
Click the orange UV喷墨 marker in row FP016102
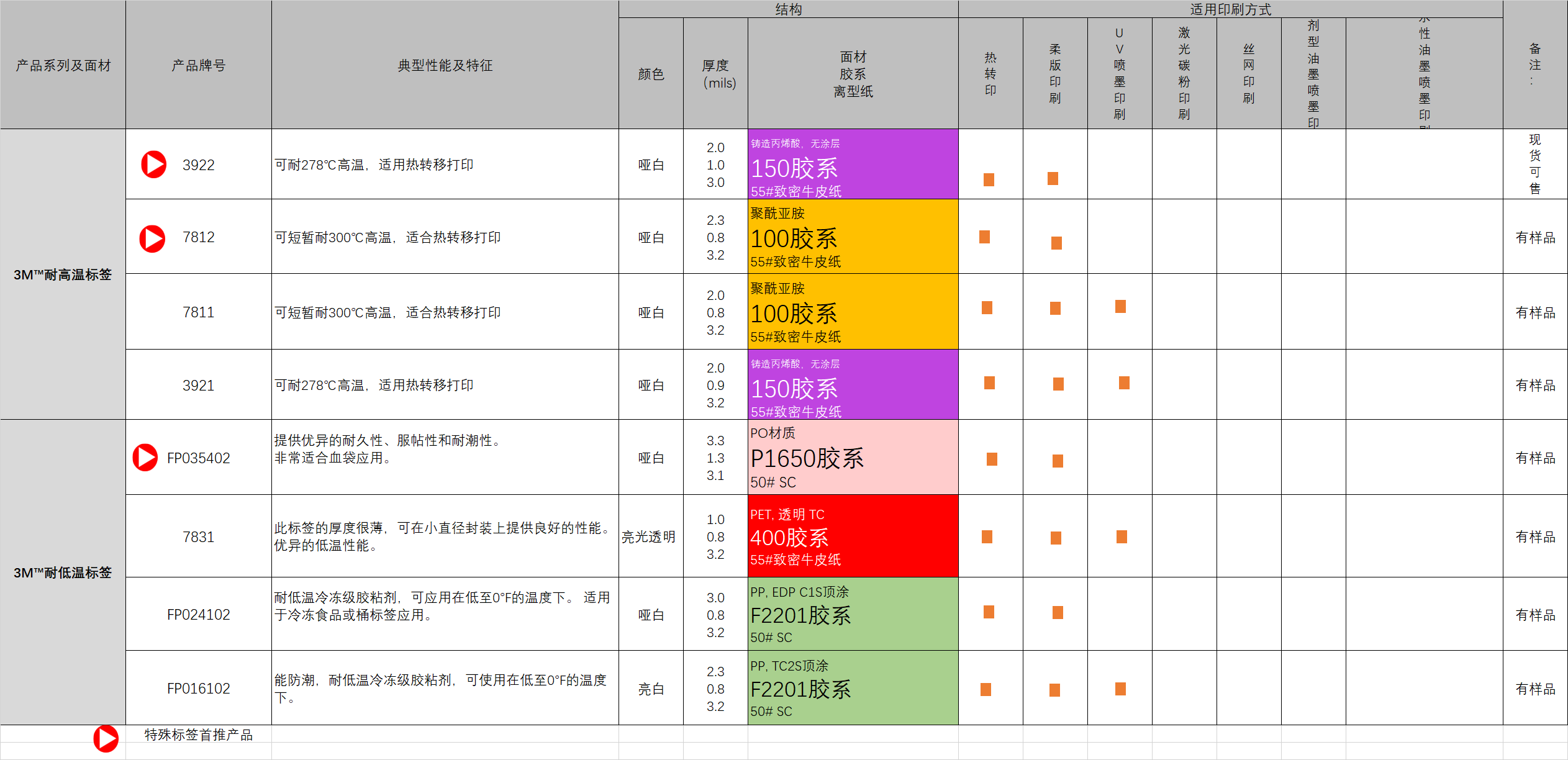tap(1120, 689)
